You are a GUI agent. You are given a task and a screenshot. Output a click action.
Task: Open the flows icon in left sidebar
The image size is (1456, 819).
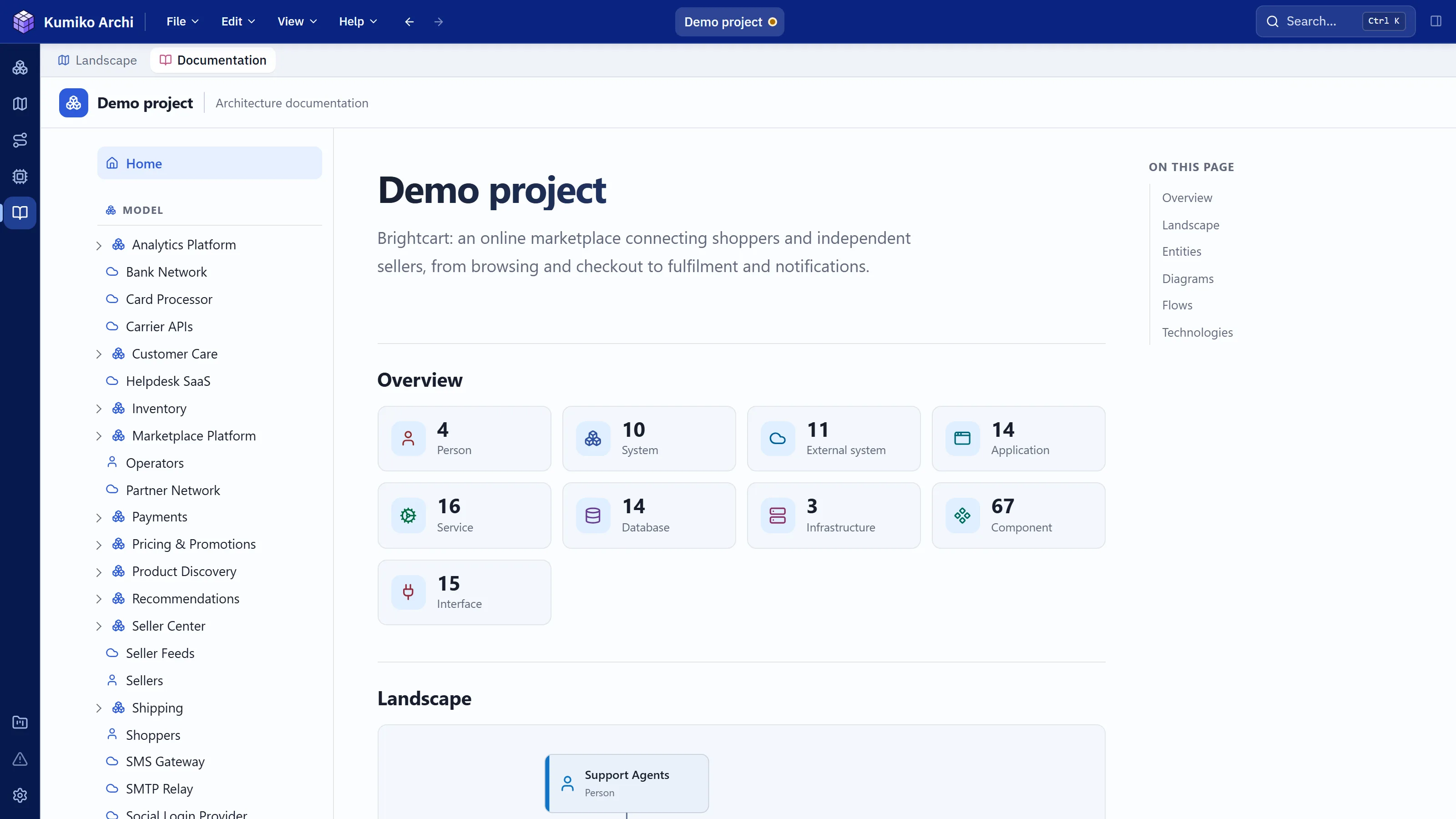pos(20,140)
